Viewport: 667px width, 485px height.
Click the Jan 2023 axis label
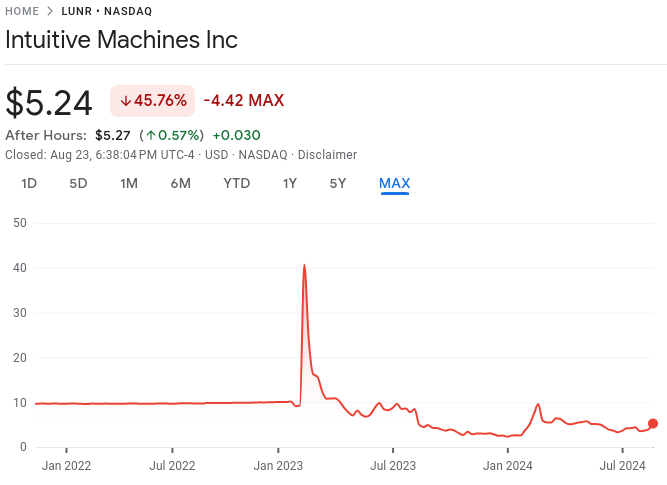pos(278,465)
